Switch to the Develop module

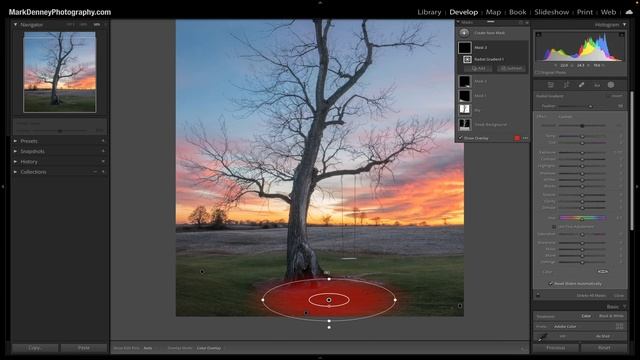click(x=464, y=12)
